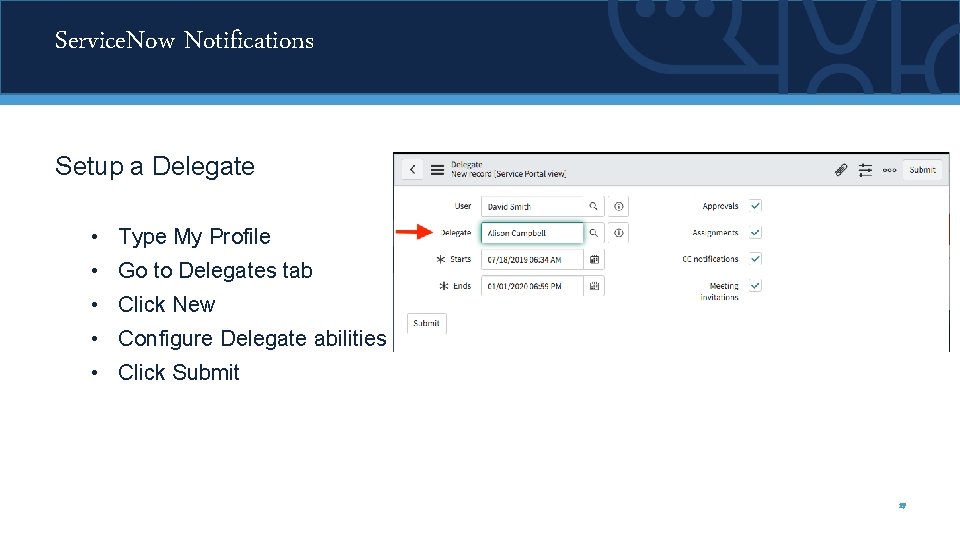
Task: Toggle the Meeting invitations checkbox
Action: 756,286
